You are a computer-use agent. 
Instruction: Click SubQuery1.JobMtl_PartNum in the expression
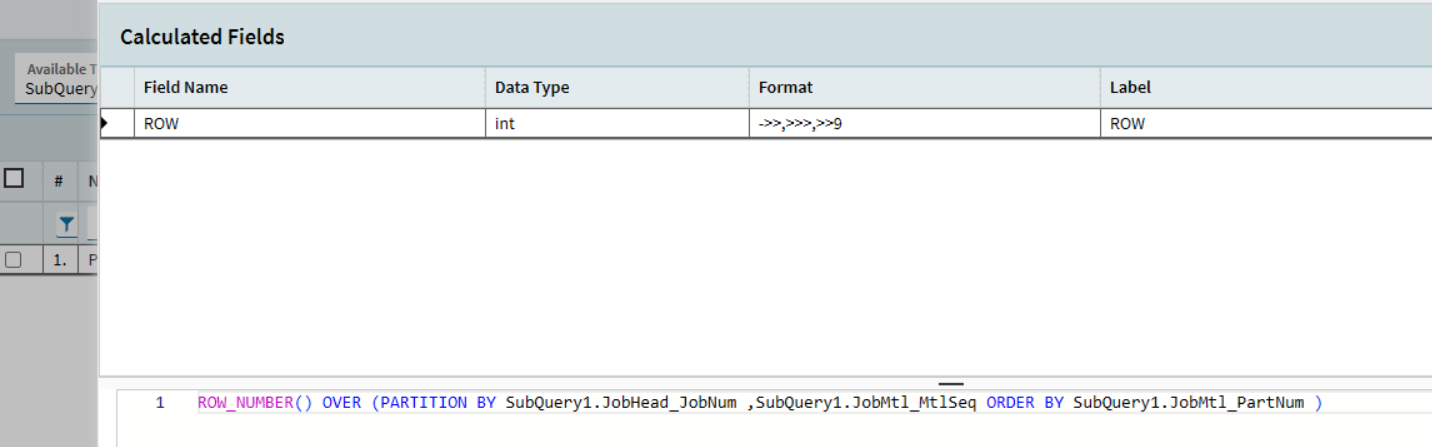click(1188, 403)
